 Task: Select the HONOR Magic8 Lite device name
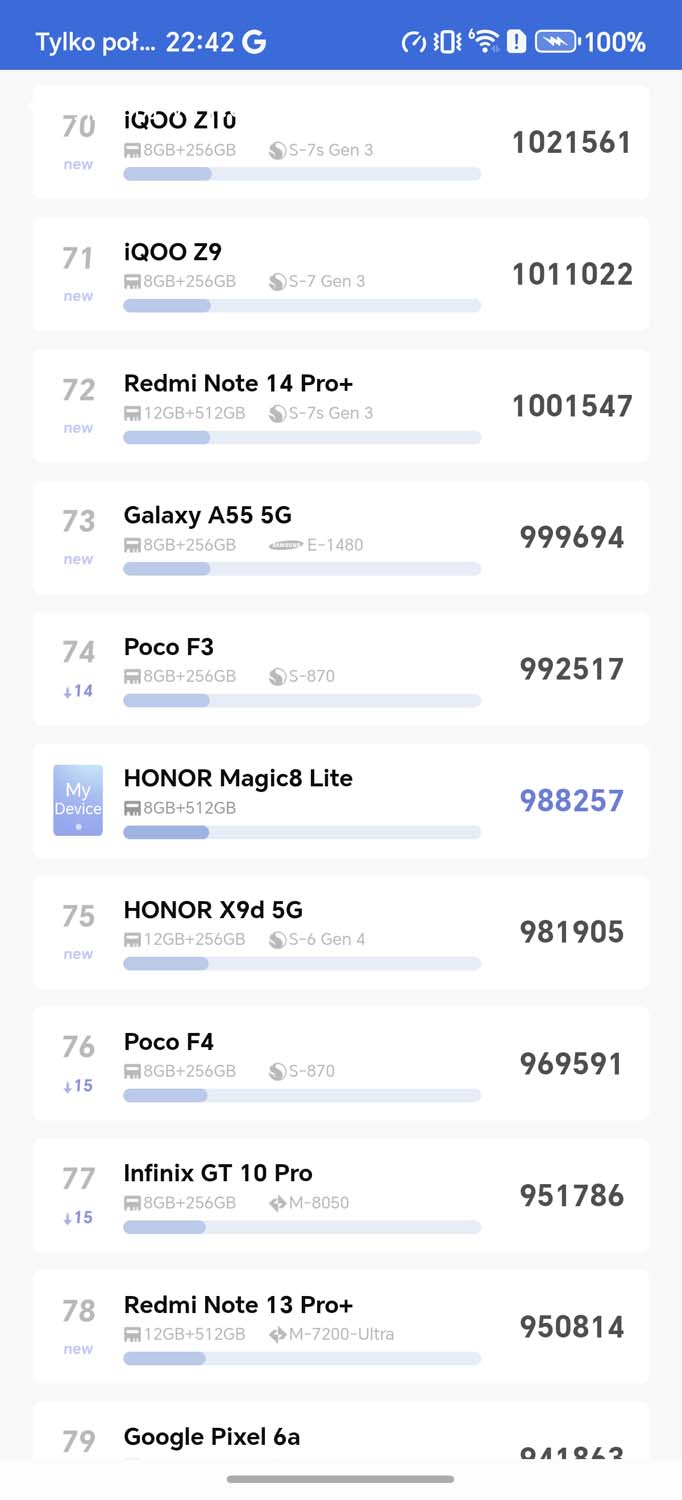coord(238,778)
